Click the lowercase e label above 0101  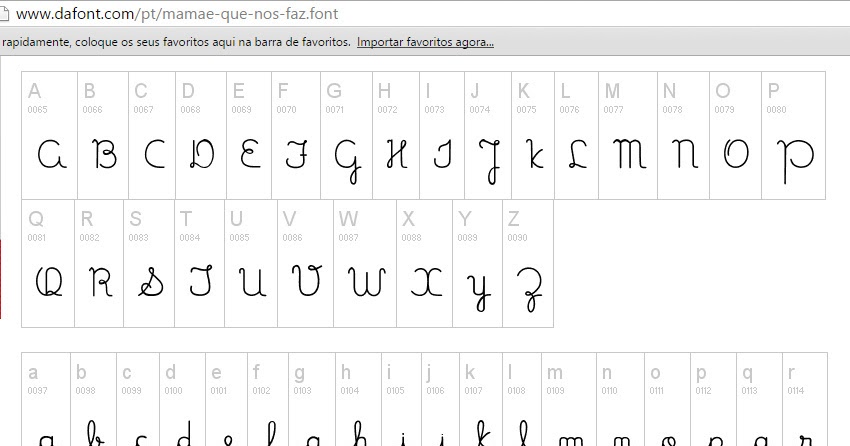[216, 373]
